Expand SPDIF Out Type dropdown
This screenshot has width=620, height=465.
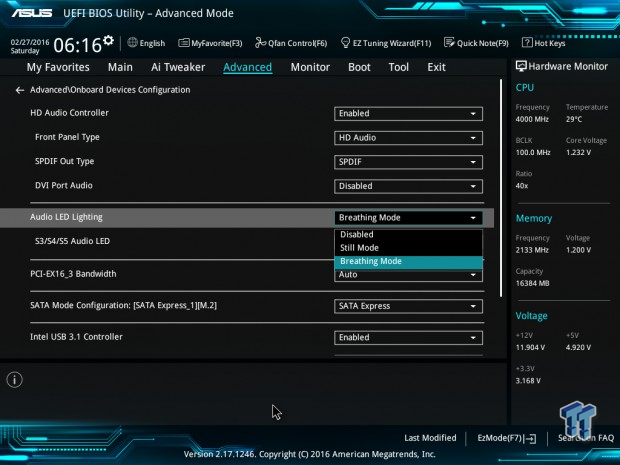408,162
